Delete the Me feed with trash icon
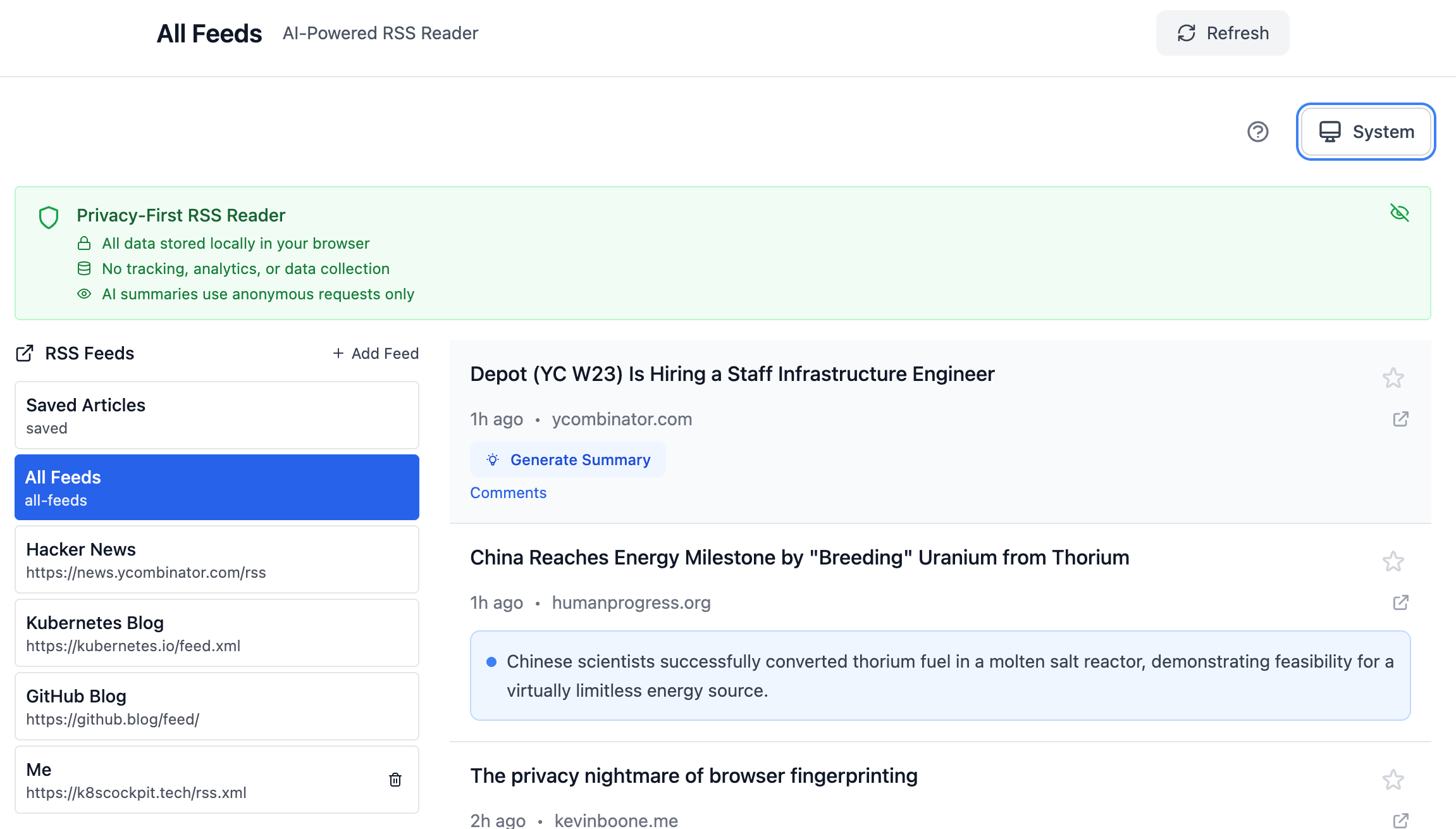The width and height of the screenshot is (1456, 829). pyautogui.click(x=395, y=780)
